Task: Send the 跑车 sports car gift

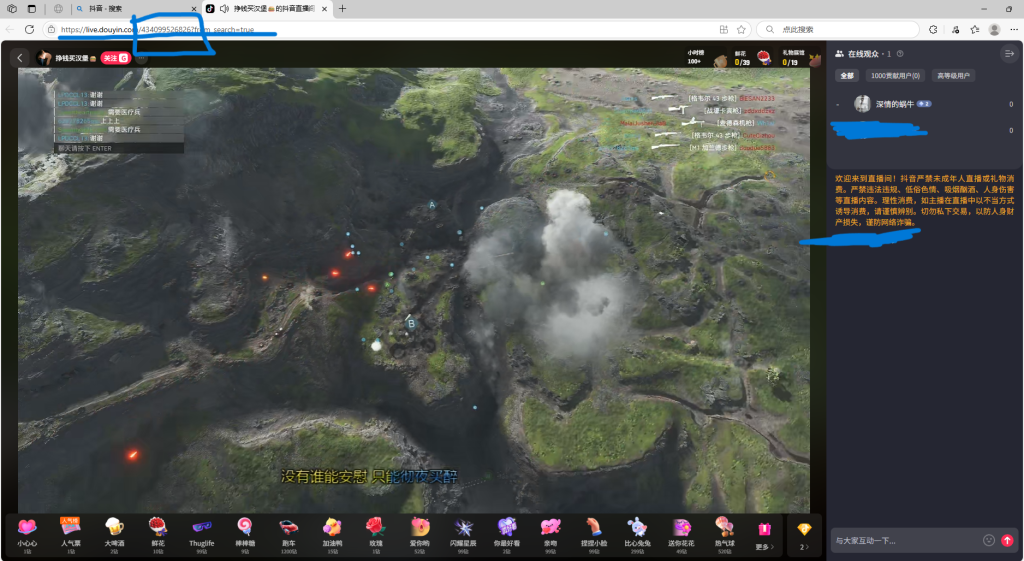Action: pyautogui.click(x=289, y=534)
